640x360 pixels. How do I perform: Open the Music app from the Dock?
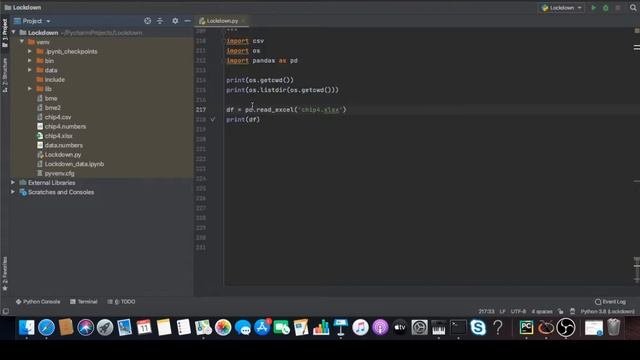[360, 327]
